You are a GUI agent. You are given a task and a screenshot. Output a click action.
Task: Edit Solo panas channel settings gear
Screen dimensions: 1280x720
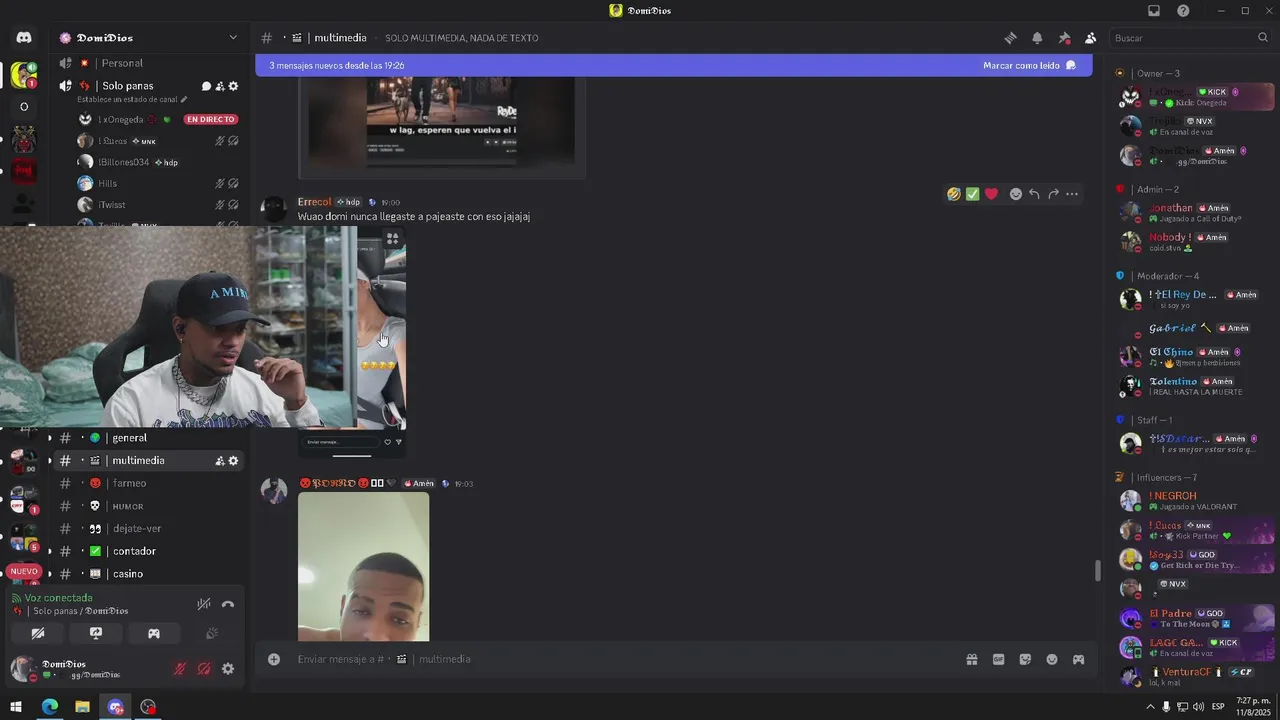click(233, 86)
